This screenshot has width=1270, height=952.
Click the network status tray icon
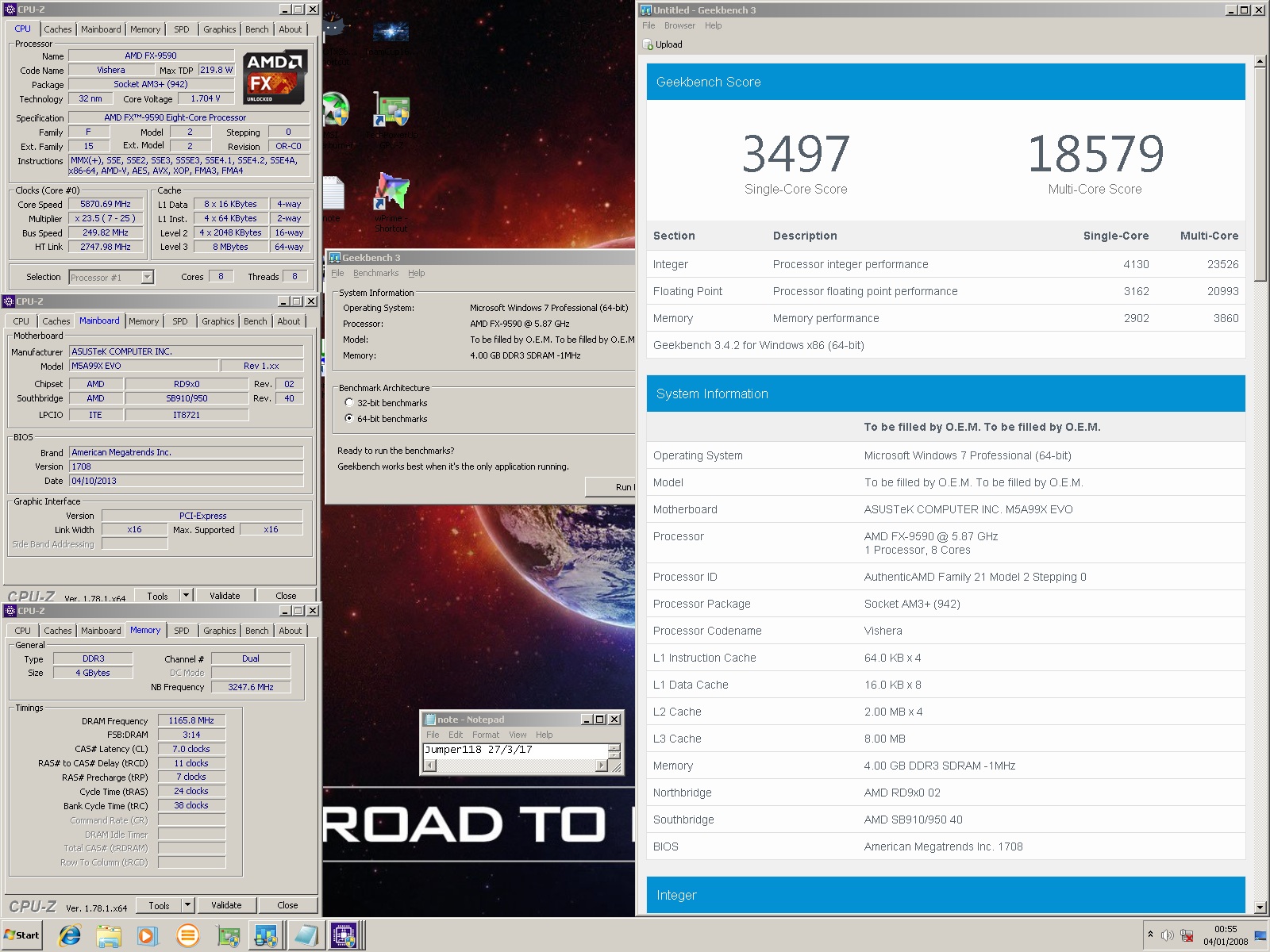tap(1187, 935)
